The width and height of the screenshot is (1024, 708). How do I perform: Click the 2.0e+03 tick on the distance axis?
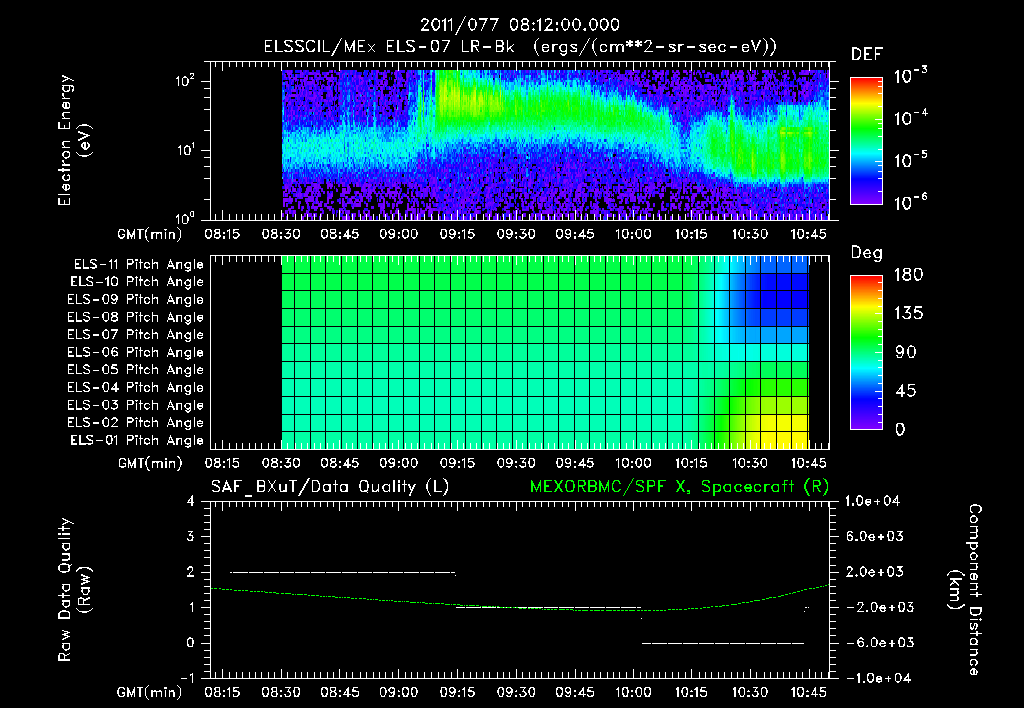[875, 572]
